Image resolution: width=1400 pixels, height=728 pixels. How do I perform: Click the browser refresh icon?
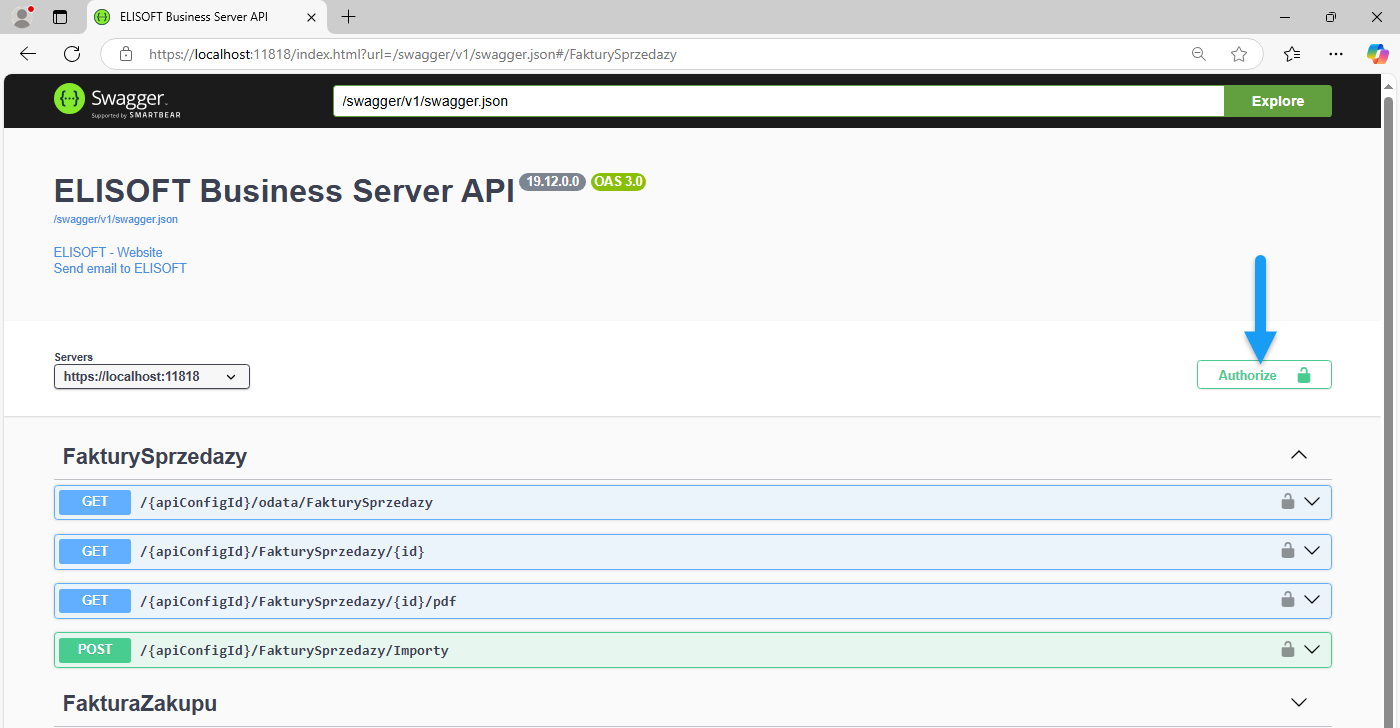click(x=72, y=54)
